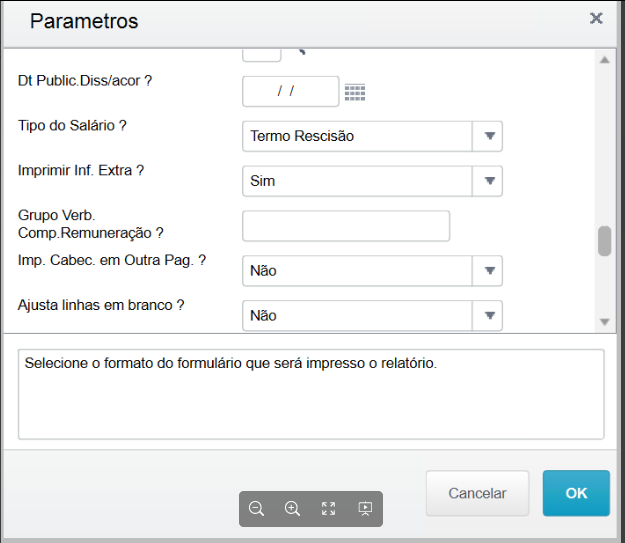
Task: Click the zoom in magnifier icon
Action: tap(292, 509)
